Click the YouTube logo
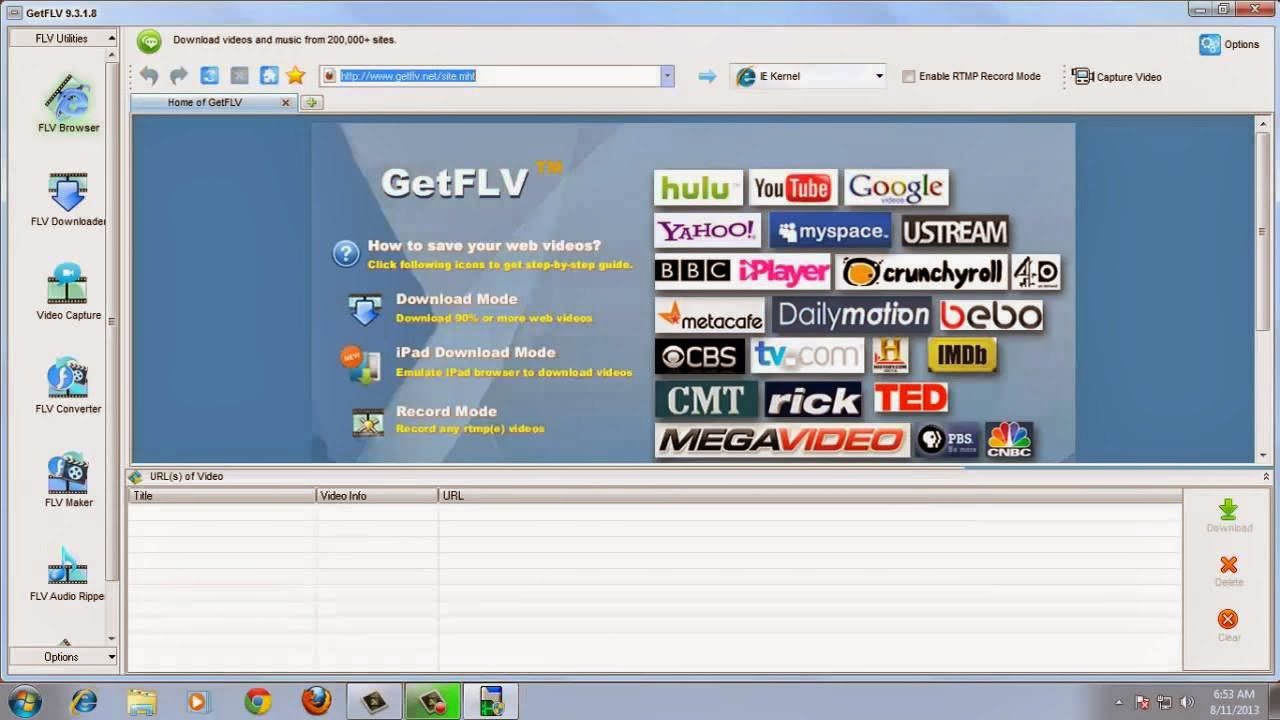The image size is (1280, 720). pyautogui.click(x=792, y=188)
